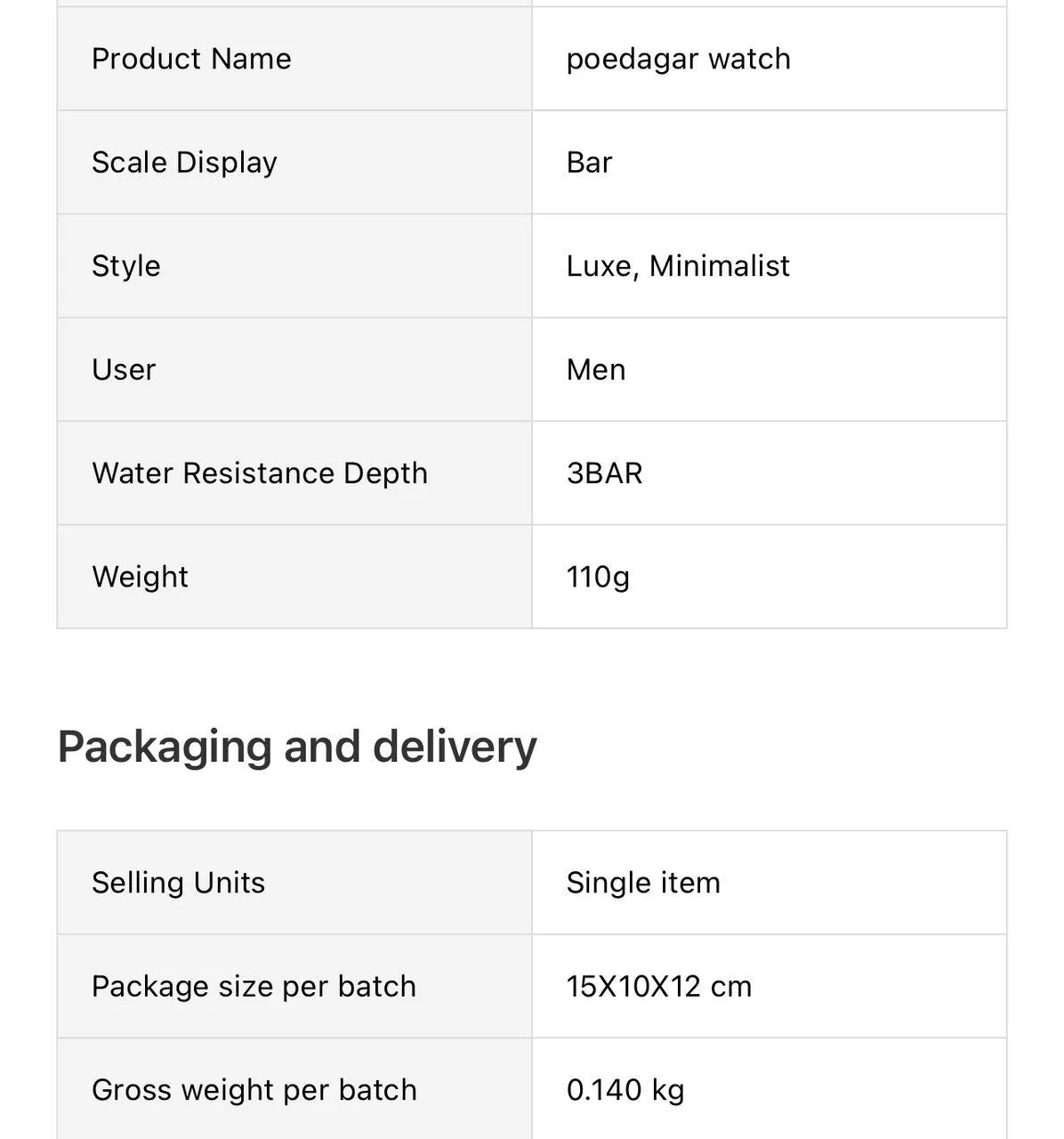Click the 'Packaging and delivery' heading

click(x=297, y=746)
